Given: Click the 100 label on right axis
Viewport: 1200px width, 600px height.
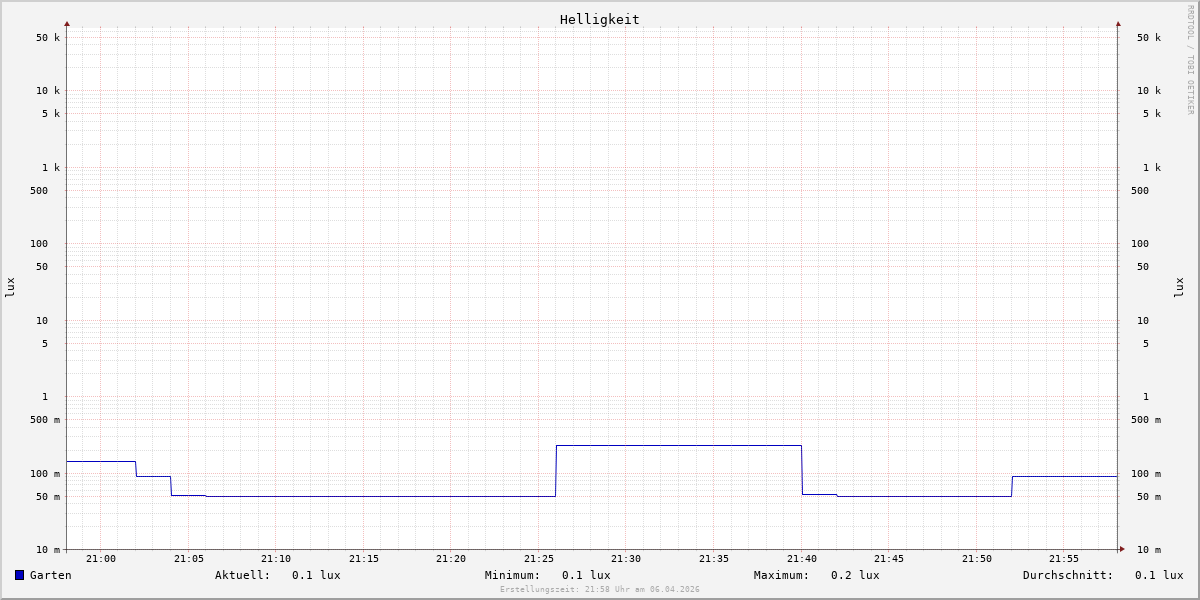Looking at the screenshot, I should (1140, 244).
